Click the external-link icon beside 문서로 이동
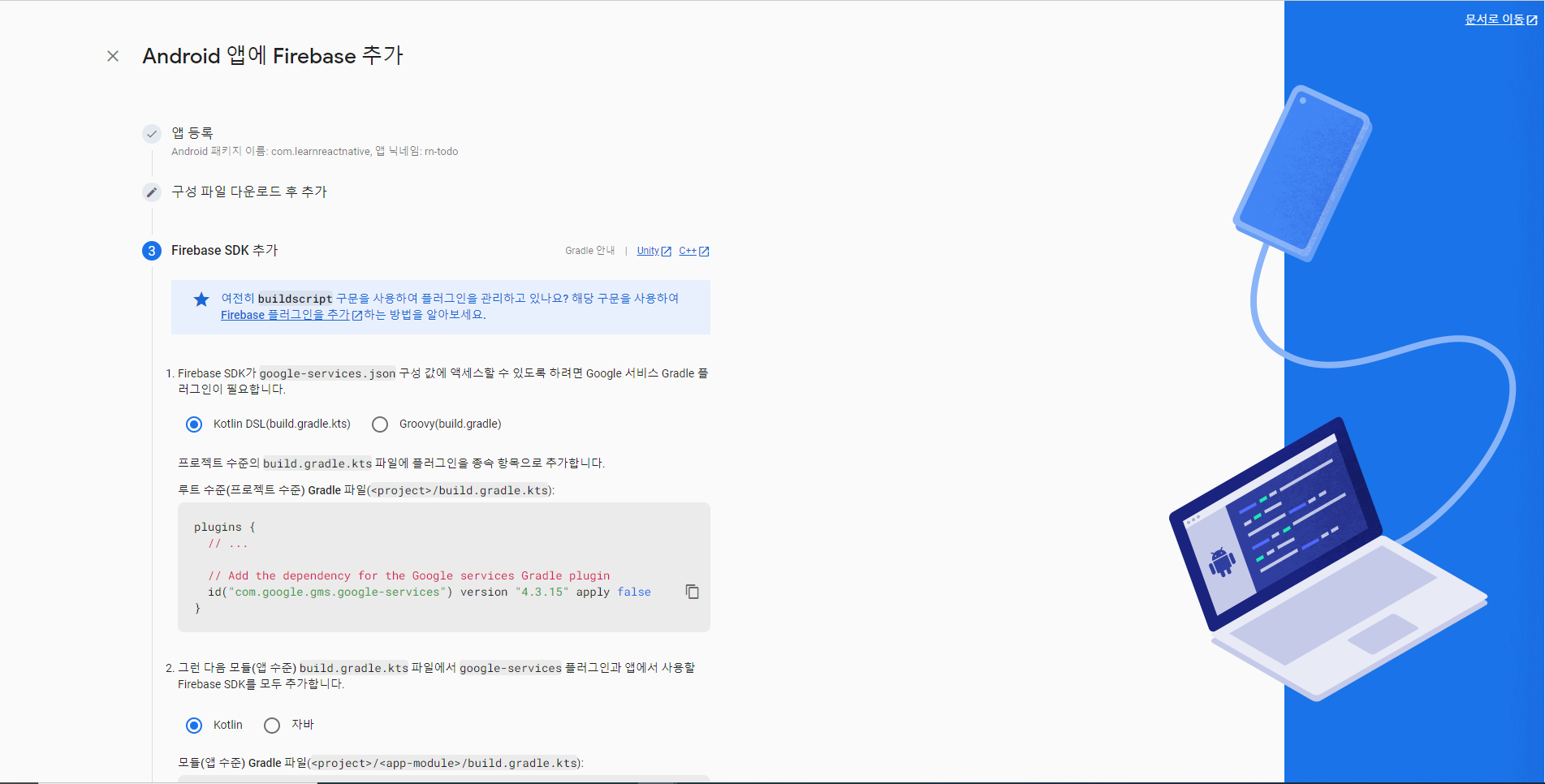This screenshot has height=784, width=1545. 1532,20
